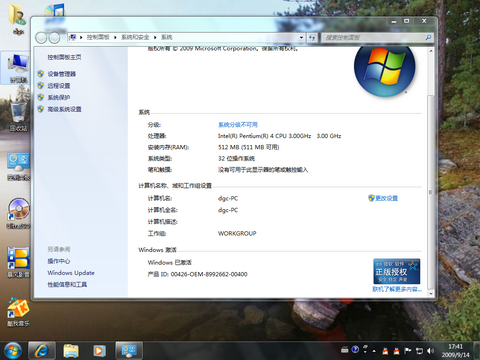Open Windows Update sidebar link
The width and height of the screenshot is (480, 360).
pos(71,273)
